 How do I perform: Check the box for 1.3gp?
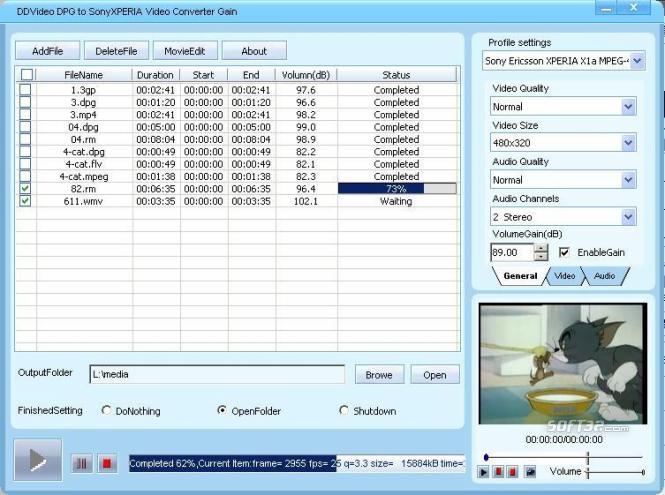[x=25, y=89]
